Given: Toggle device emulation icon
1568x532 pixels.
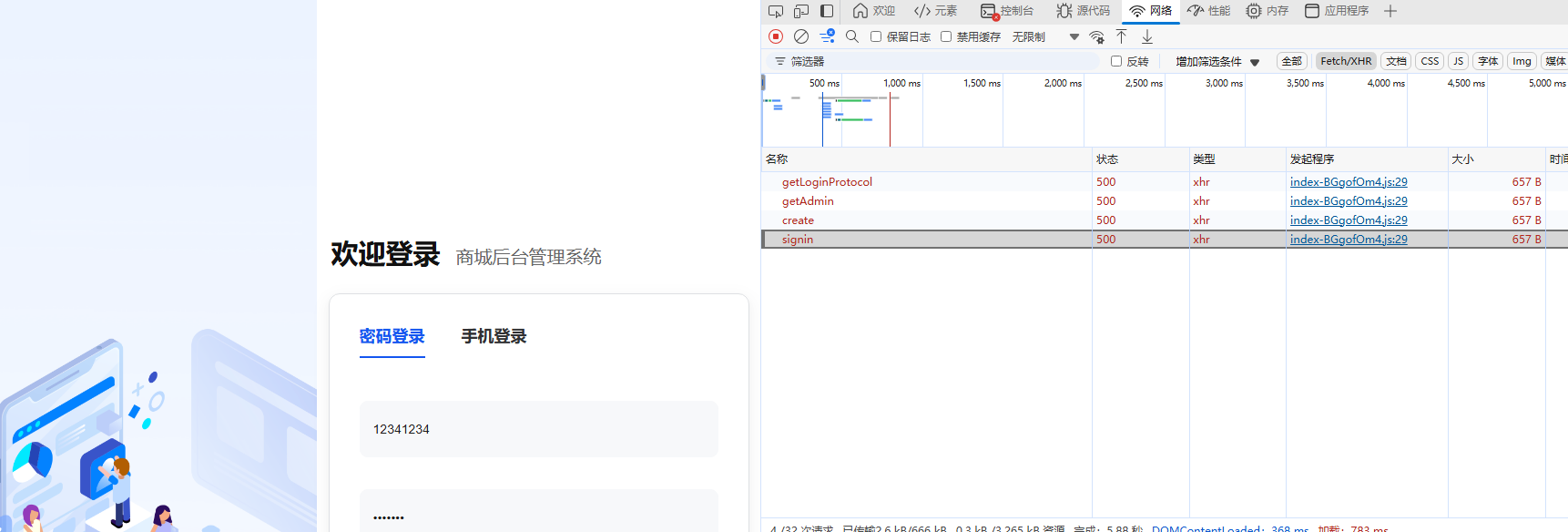Looking at the screenshot, I should tap(801, 11).
